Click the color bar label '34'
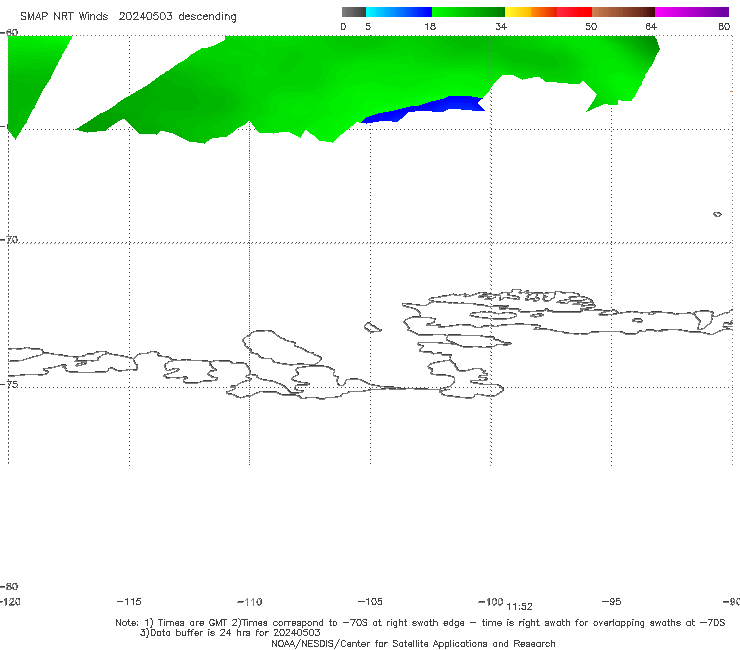Screen dimensions: 740x650 pyautogui.click(x=501, y=27)
